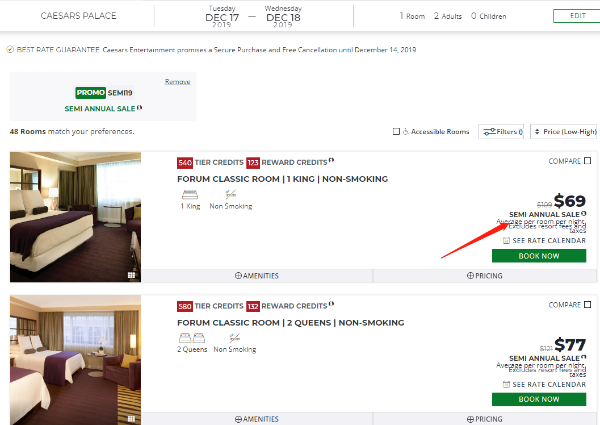The height and width of the screenshot is (425, 600).
Task: Click calendar icon beside $69 rate calendar
Action: pyautogui.click(x=506, y=241)
